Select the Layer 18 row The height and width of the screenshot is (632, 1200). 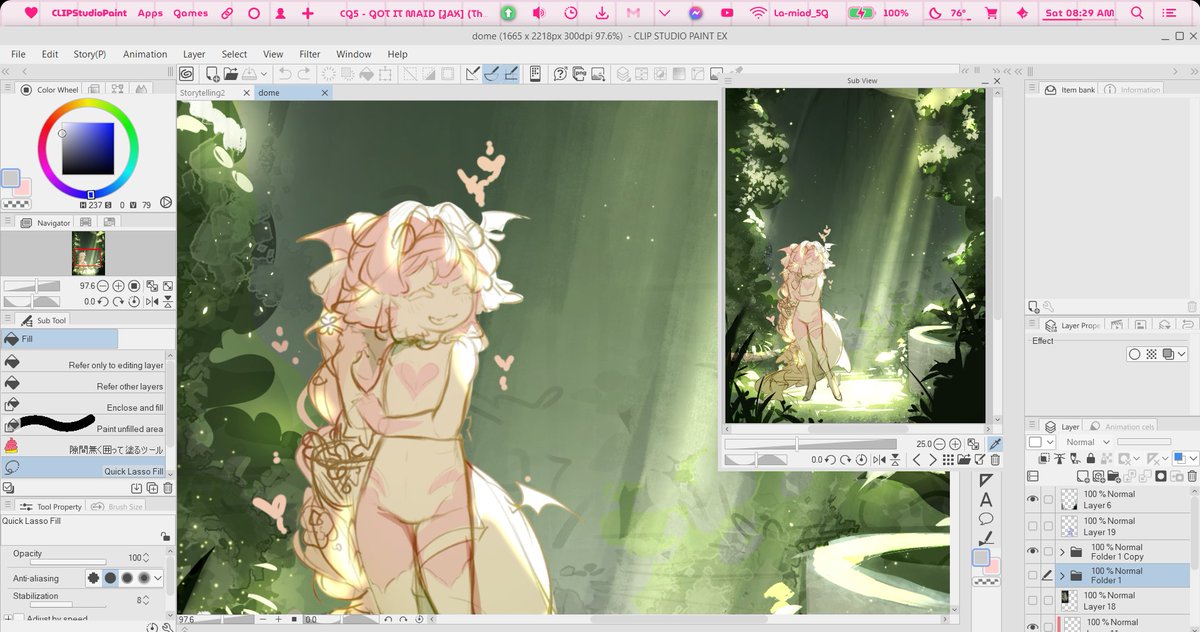tap(1110, 600)
